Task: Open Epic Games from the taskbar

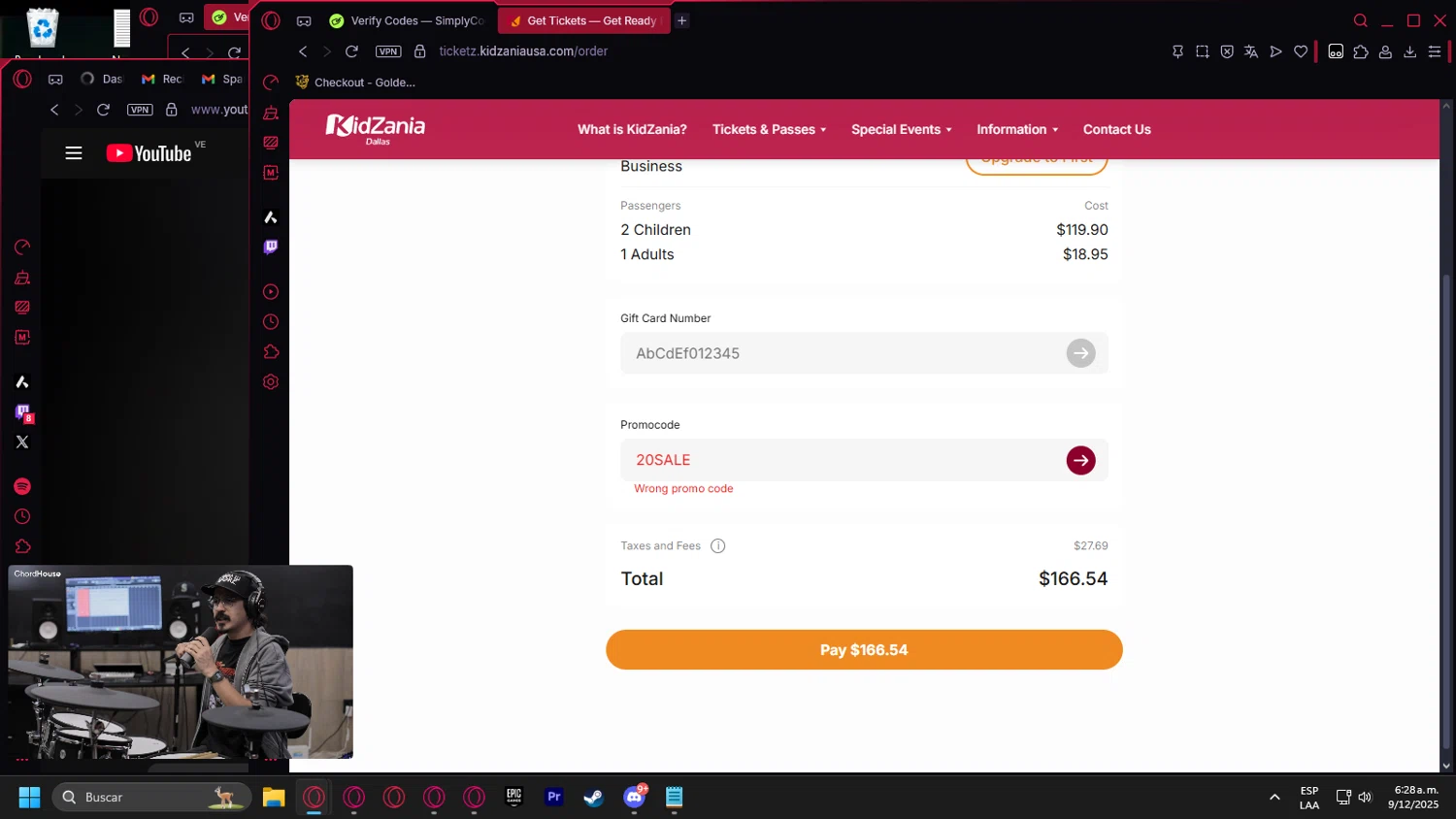Action: (513, 797)
